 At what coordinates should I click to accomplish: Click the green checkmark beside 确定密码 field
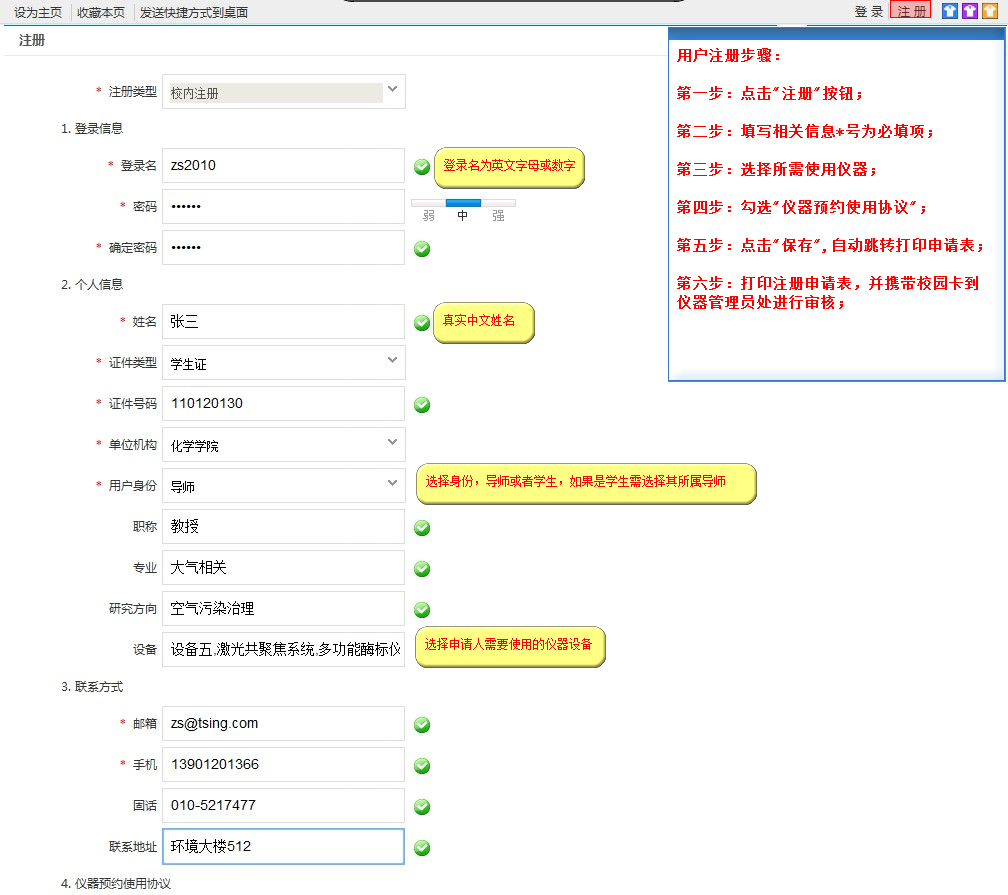point(422,248)
